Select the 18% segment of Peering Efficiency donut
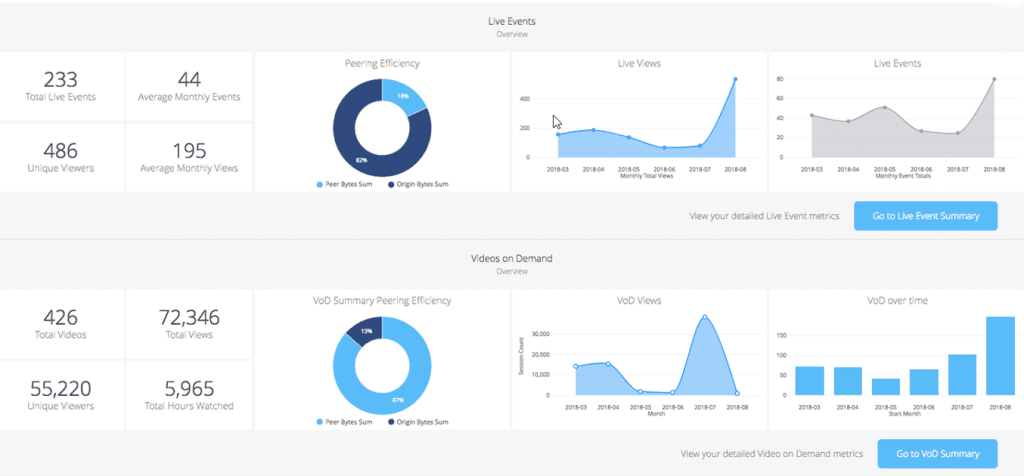The height and width of the screenshot is (476, 1024). pos(405,97)
